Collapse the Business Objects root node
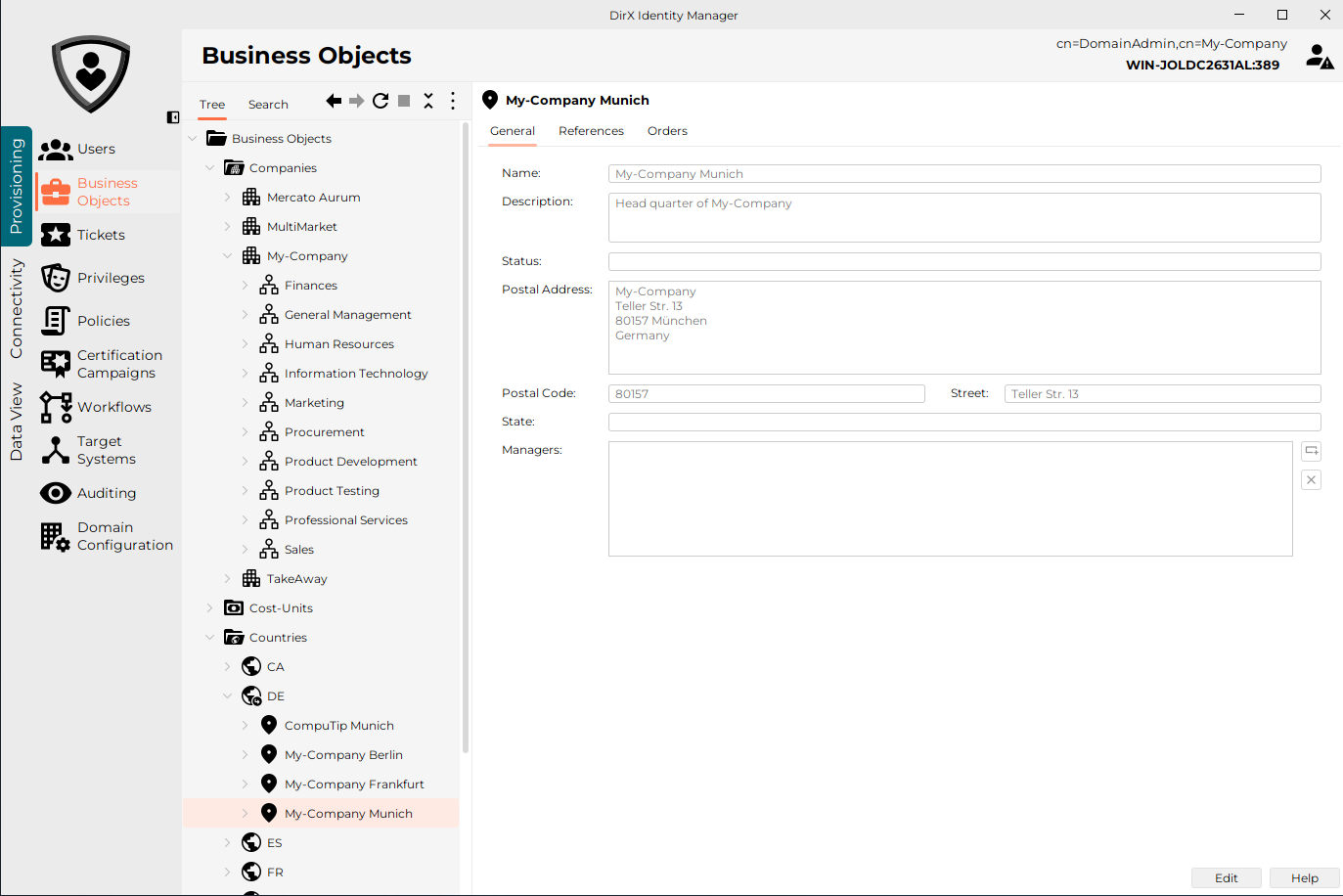The image size is (1343, 896). point(193,138)
